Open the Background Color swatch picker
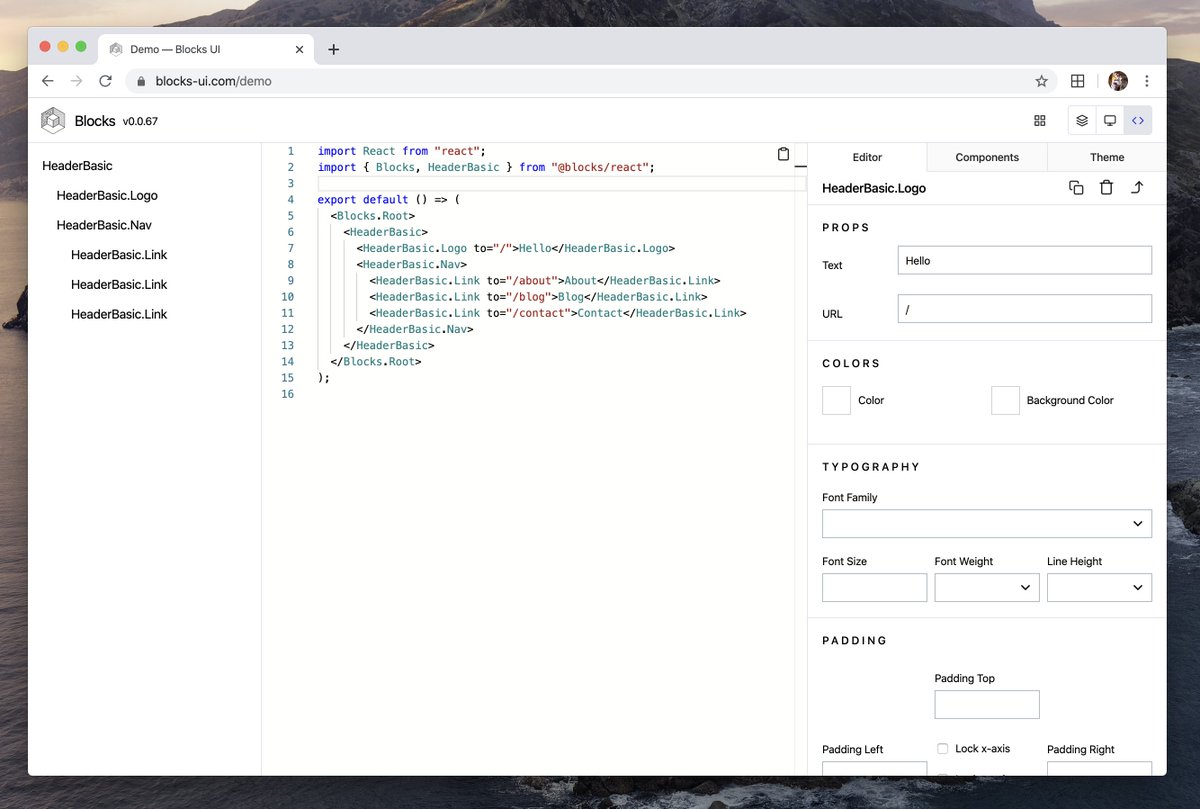1200x809 pixels. (x=1005, y=400)
